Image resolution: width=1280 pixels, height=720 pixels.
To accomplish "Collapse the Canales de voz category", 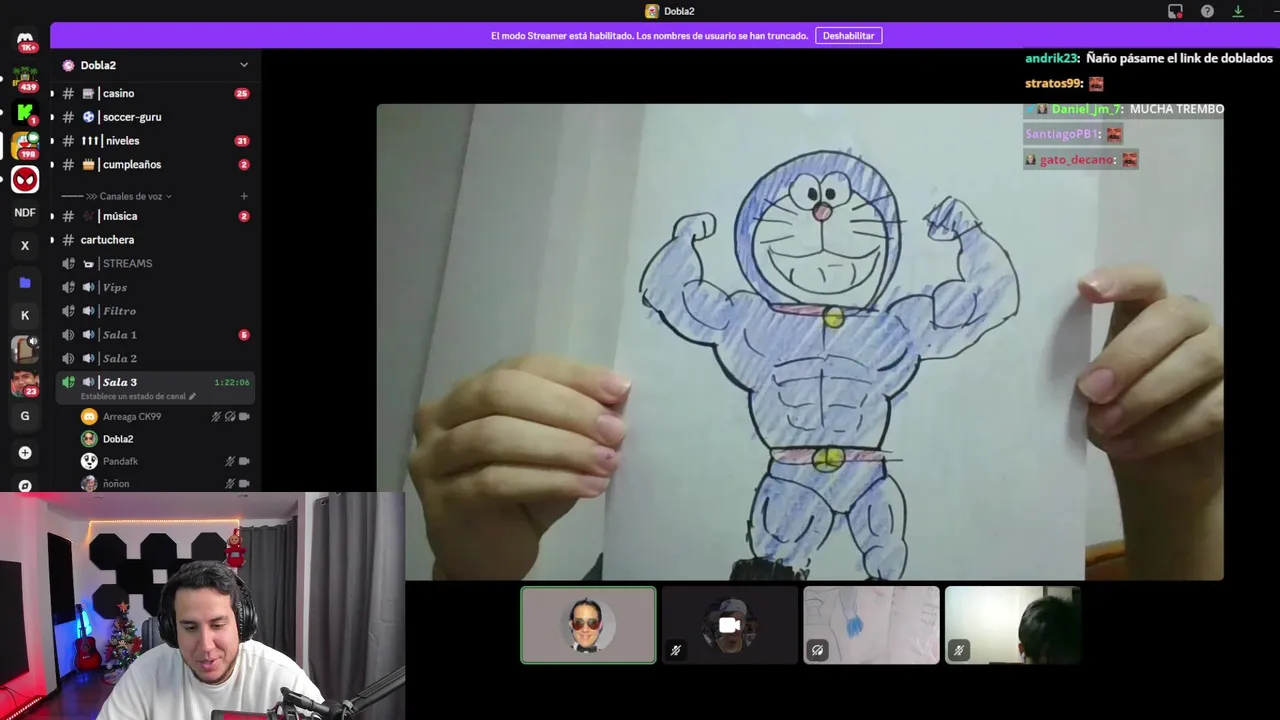I will click(x=129, y=196).
